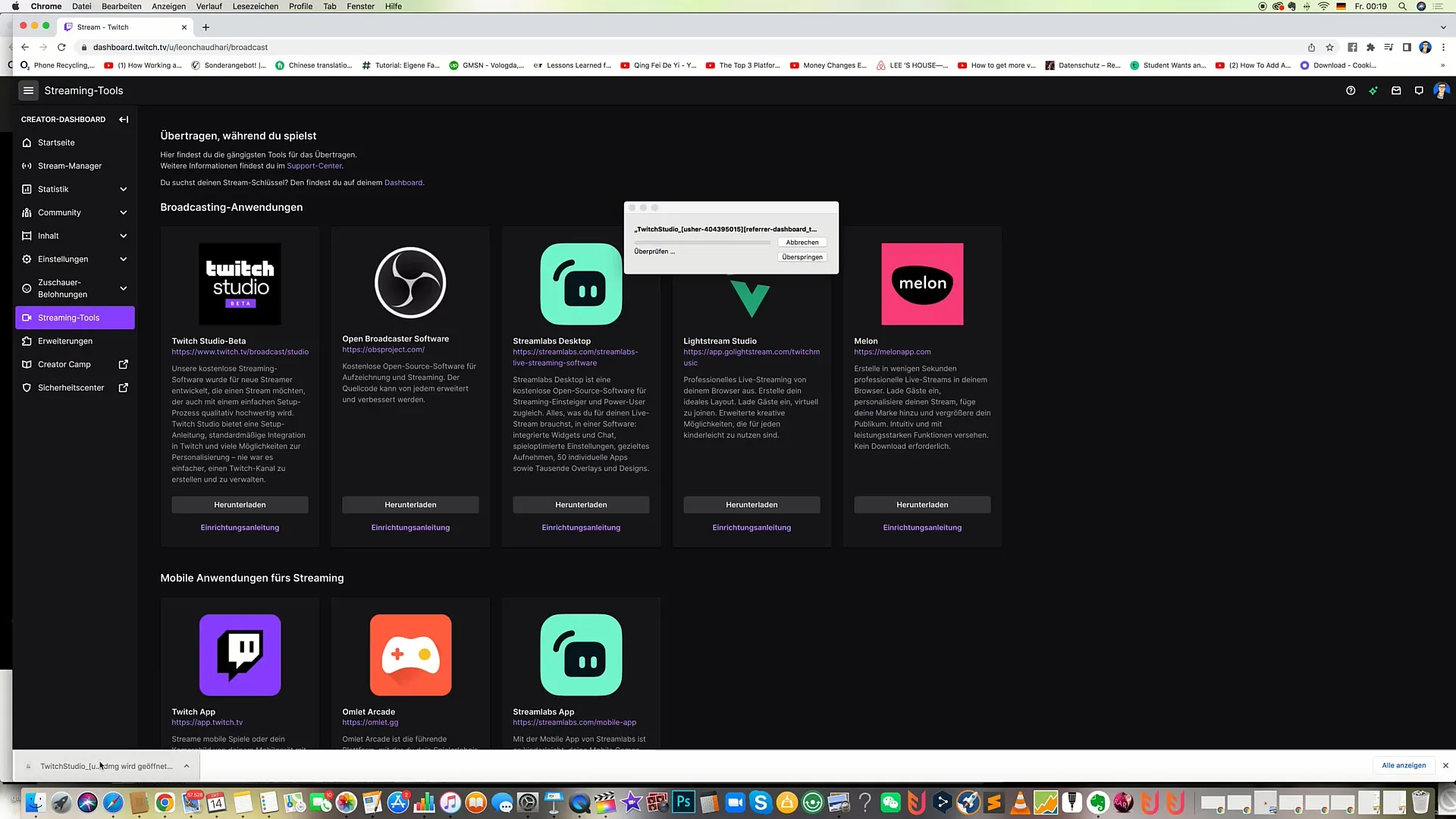Expand Zuschauer-Belohnungen section
The height and width of the screenshot is (819, 1456).
coord(124,288)
